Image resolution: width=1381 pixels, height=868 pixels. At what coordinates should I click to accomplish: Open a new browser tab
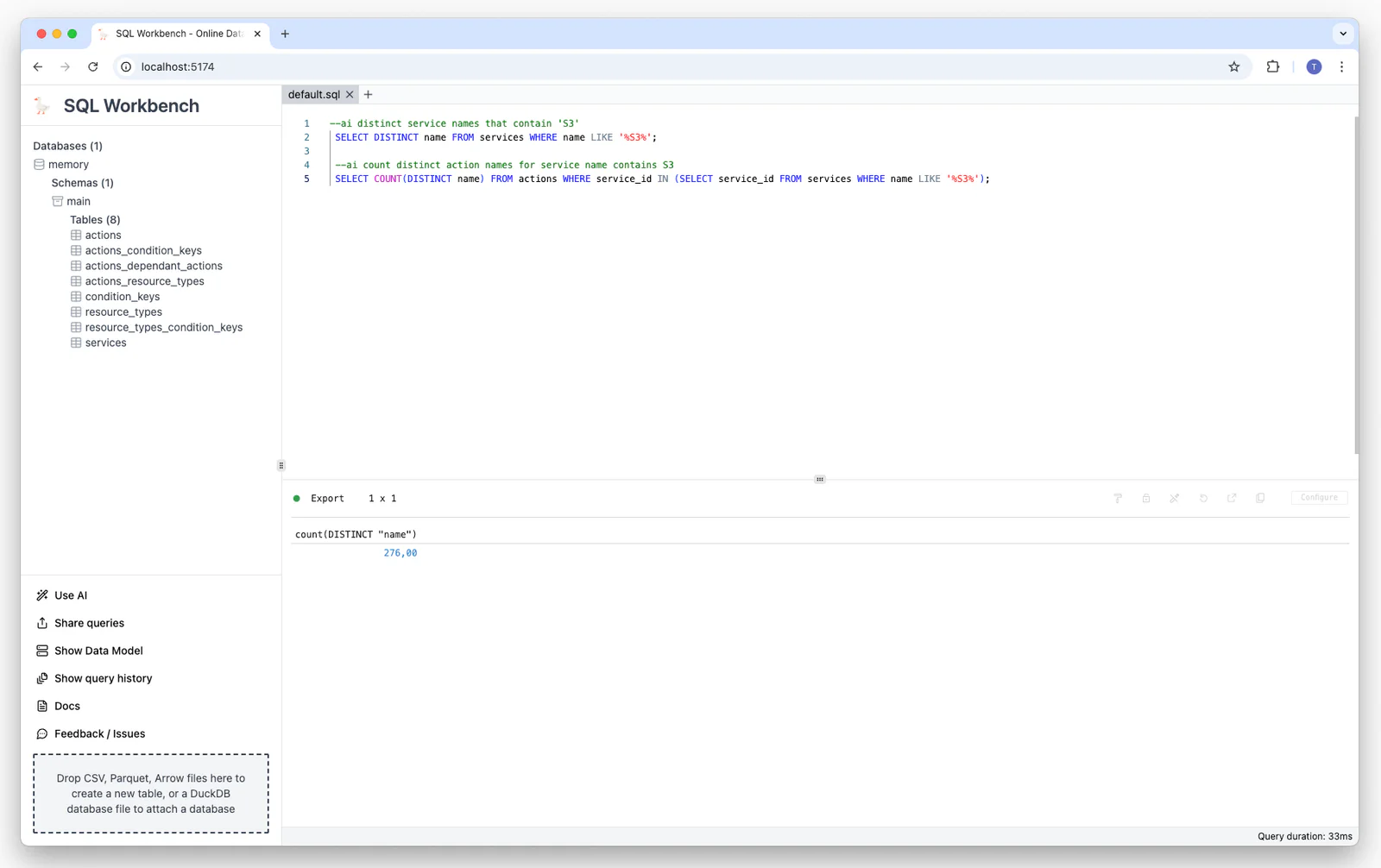tap(285, 34)
